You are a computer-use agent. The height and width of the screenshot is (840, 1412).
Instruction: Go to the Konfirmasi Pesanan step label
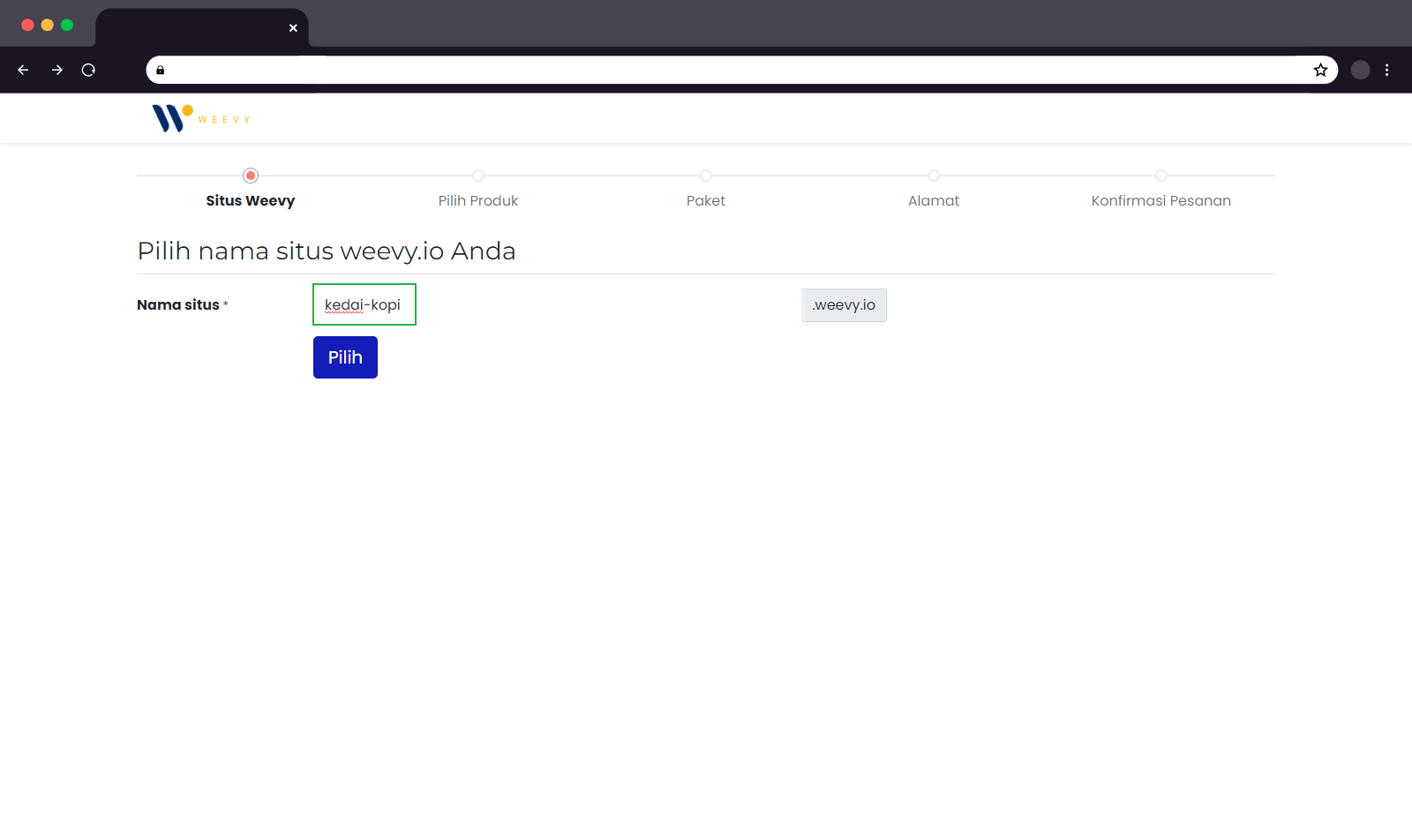(x=1161, y=200)
